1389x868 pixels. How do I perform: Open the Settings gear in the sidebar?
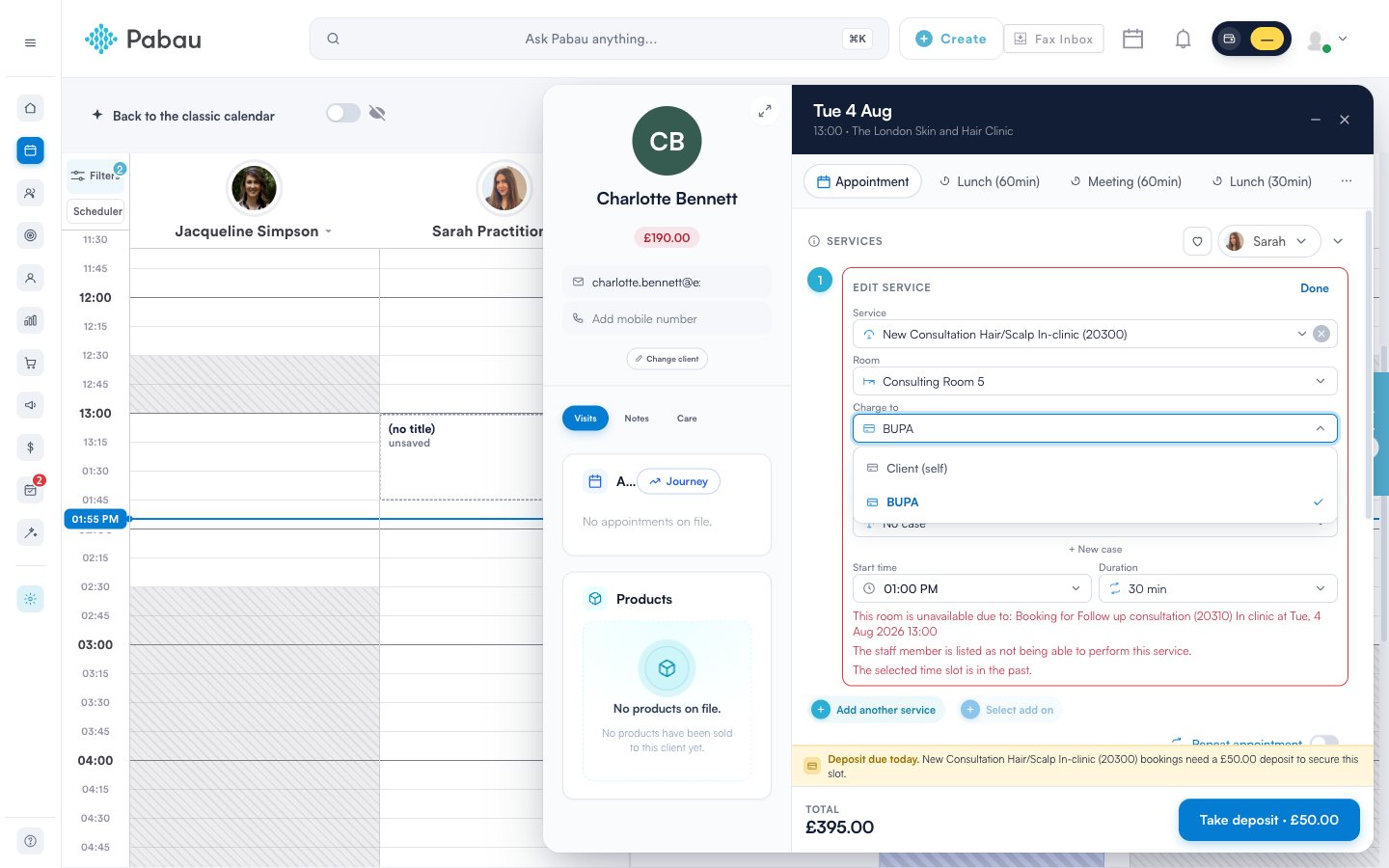(x=30, y=599)
